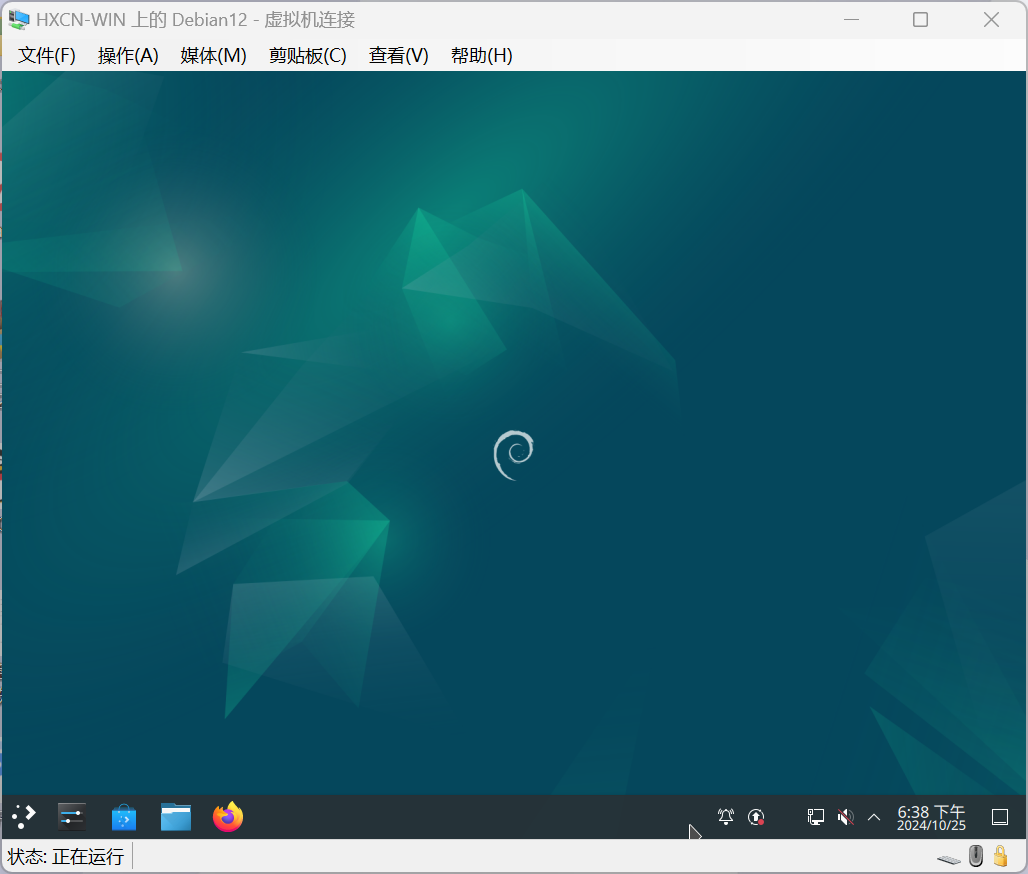Click the Debian swirl logo on desktop
This screenshot has height=874, width=1028.
[513, 454]
